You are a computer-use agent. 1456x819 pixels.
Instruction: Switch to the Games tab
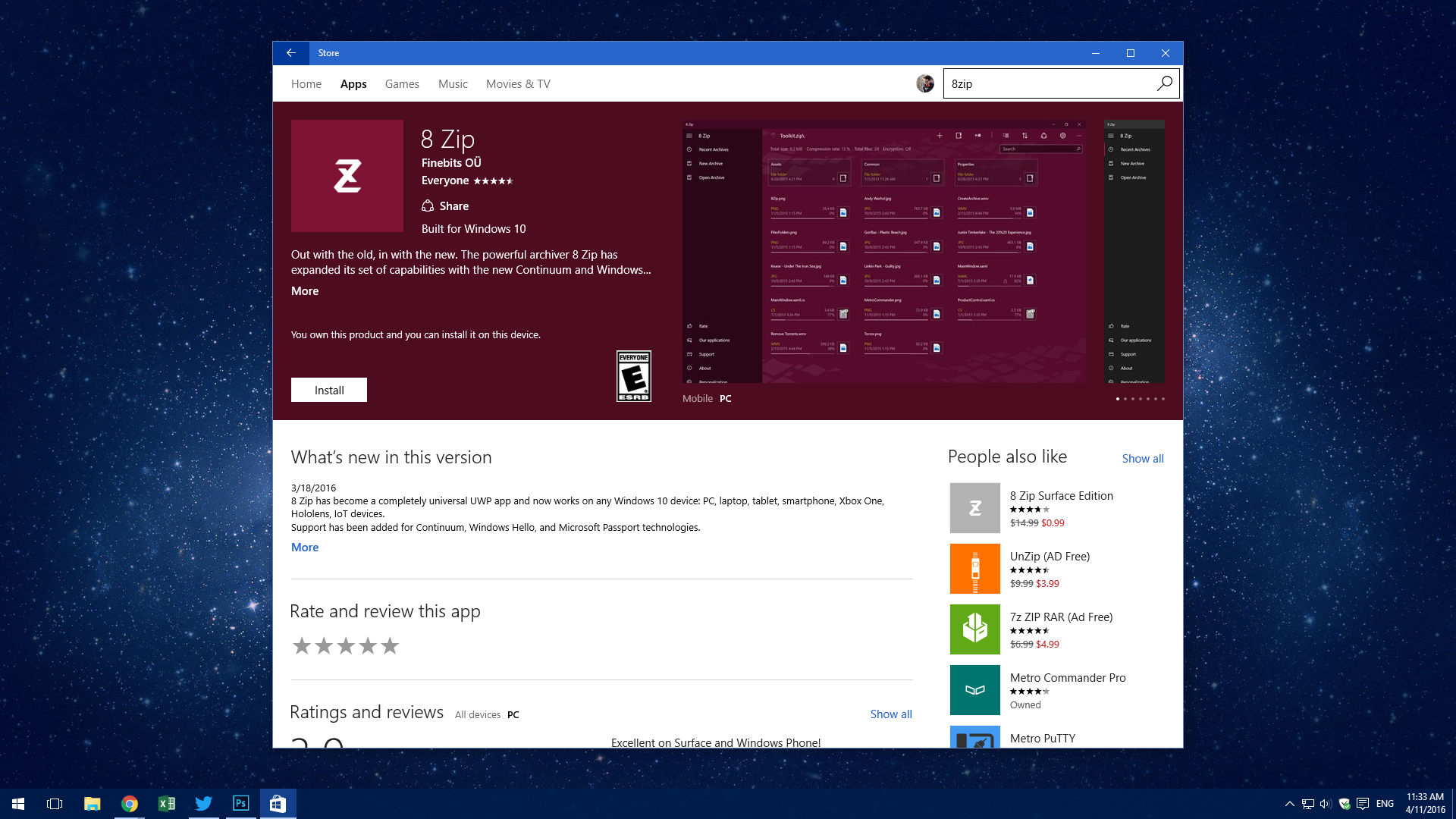click(x=402, y=84)
